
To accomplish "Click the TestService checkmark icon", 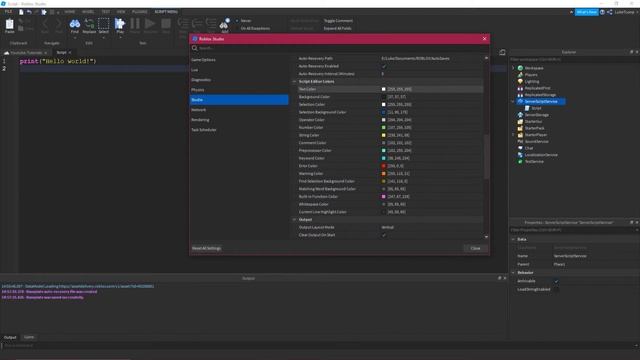I will tap(520, 162).
